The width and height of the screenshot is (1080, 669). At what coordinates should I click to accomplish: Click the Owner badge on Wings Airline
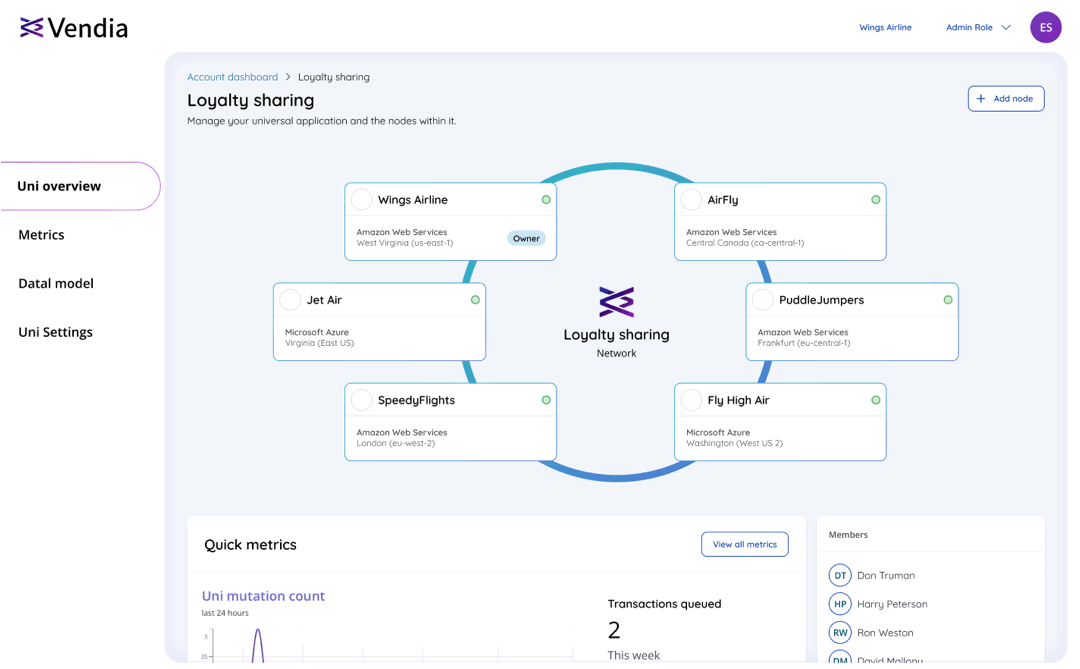click(526, 238)
